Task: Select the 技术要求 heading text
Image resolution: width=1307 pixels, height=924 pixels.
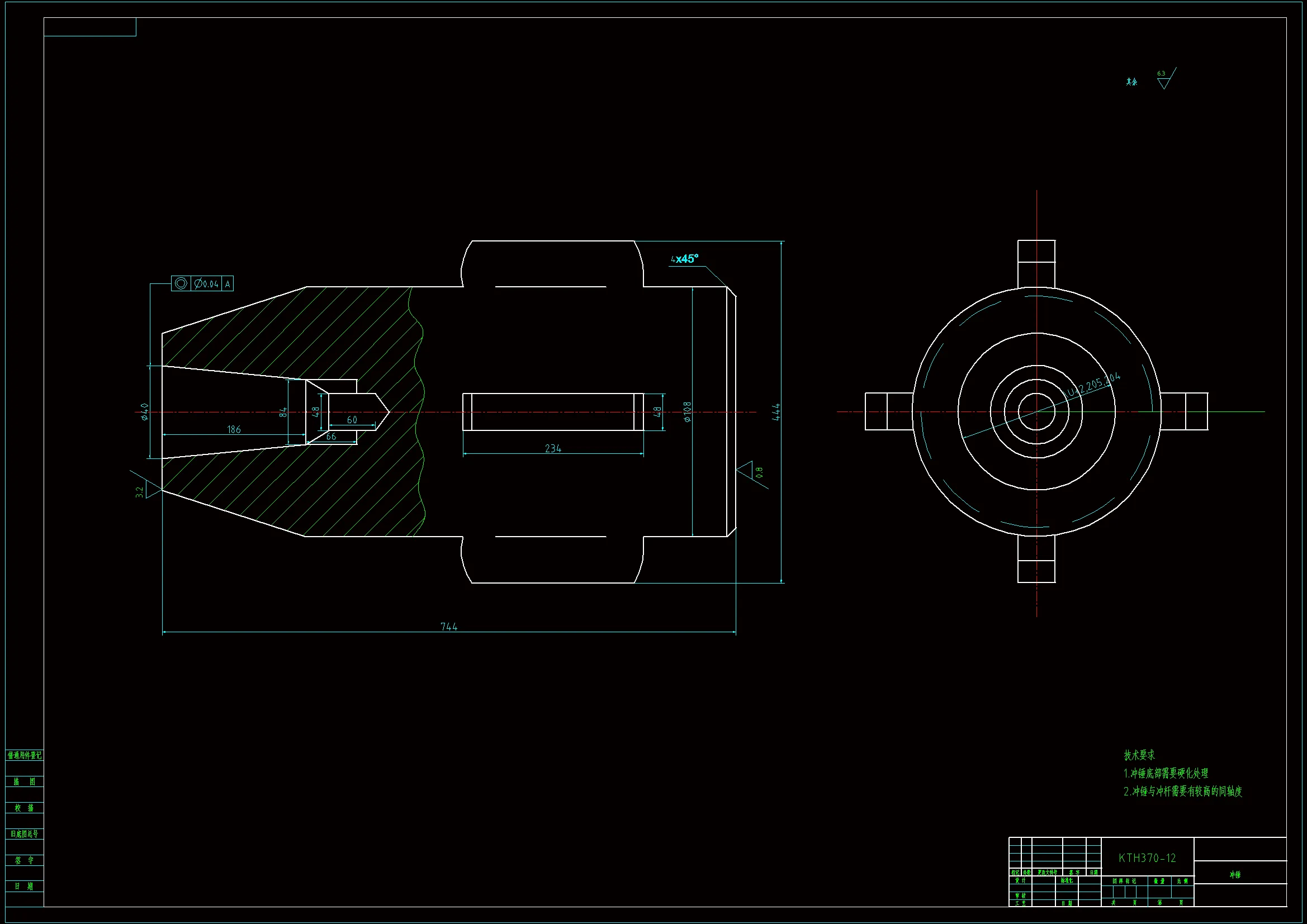Action: pyautogui.click(x=1139, y=755)
